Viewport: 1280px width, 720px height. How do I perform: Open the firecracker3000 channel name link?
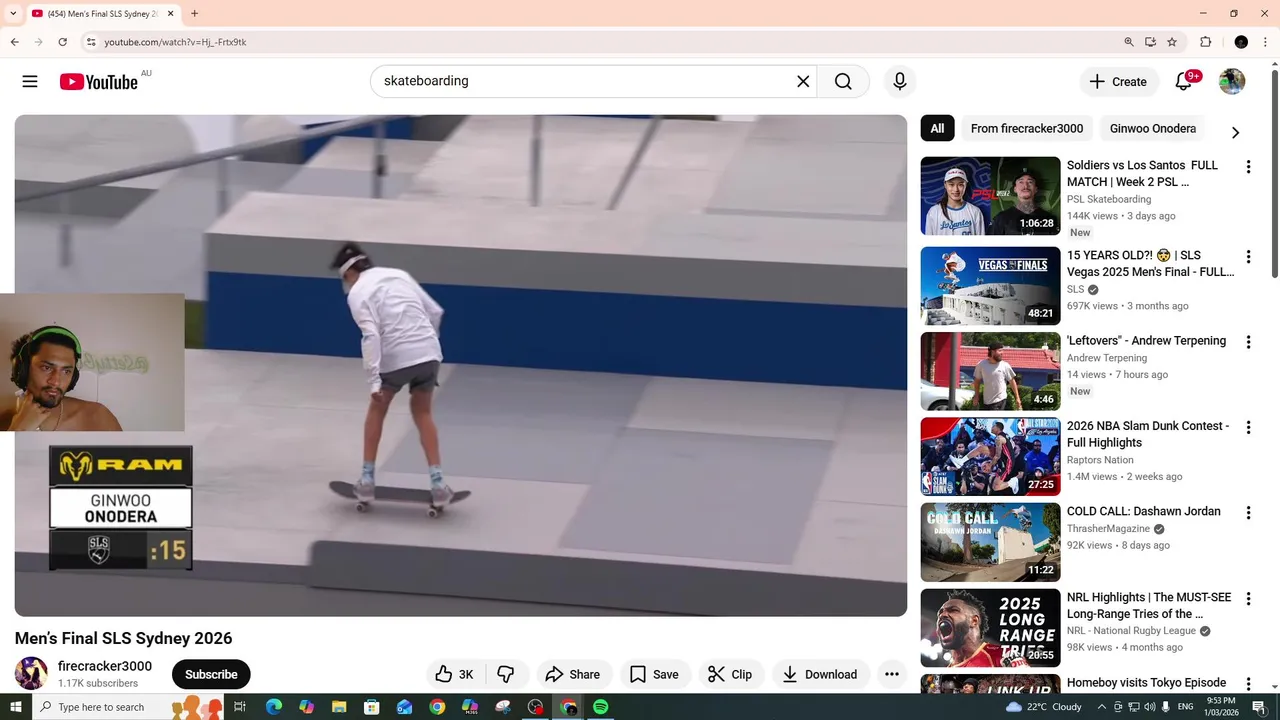tap(105, 666)
